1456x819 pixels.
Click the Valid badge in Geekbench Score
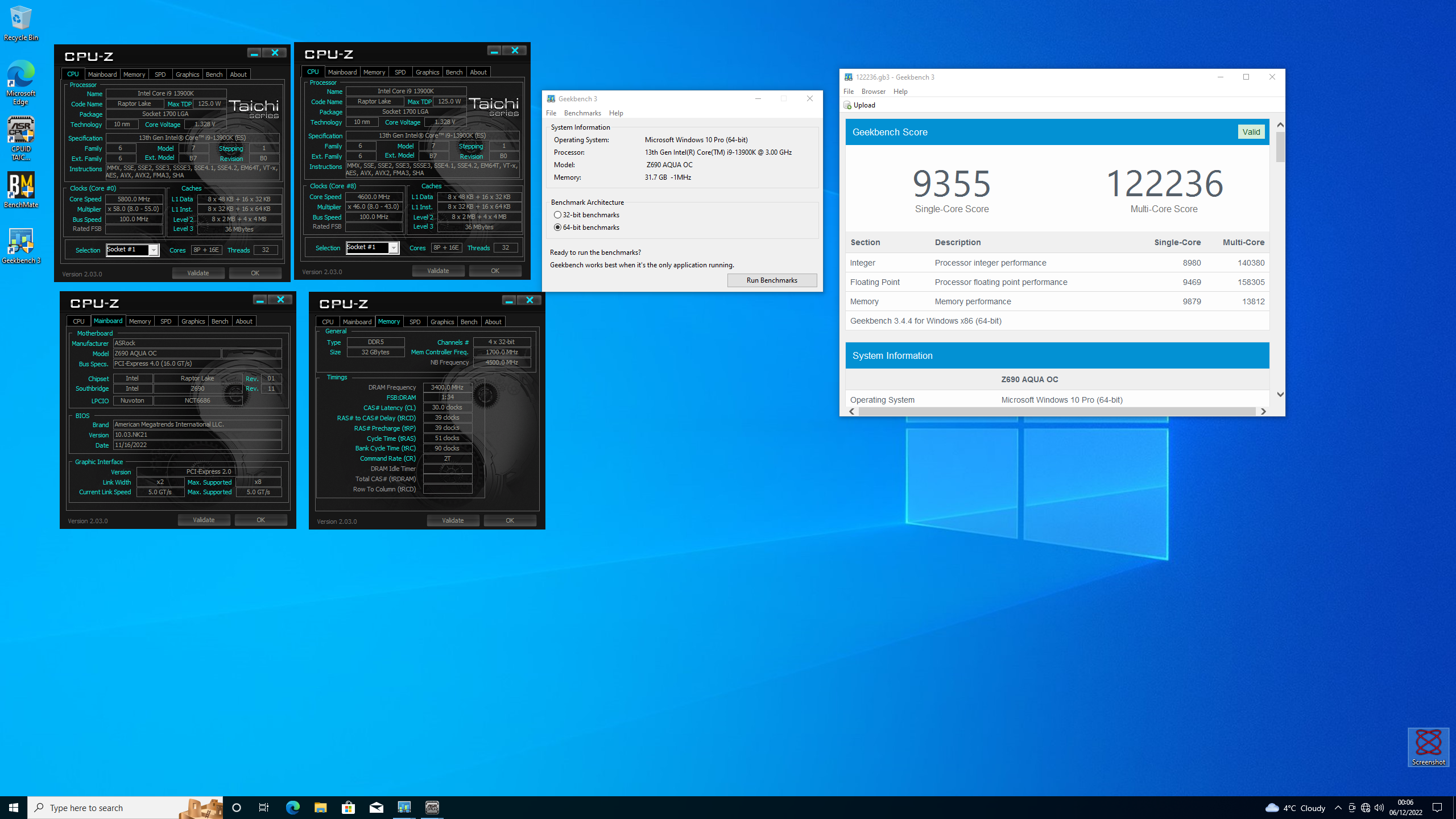click(1251, 132)
